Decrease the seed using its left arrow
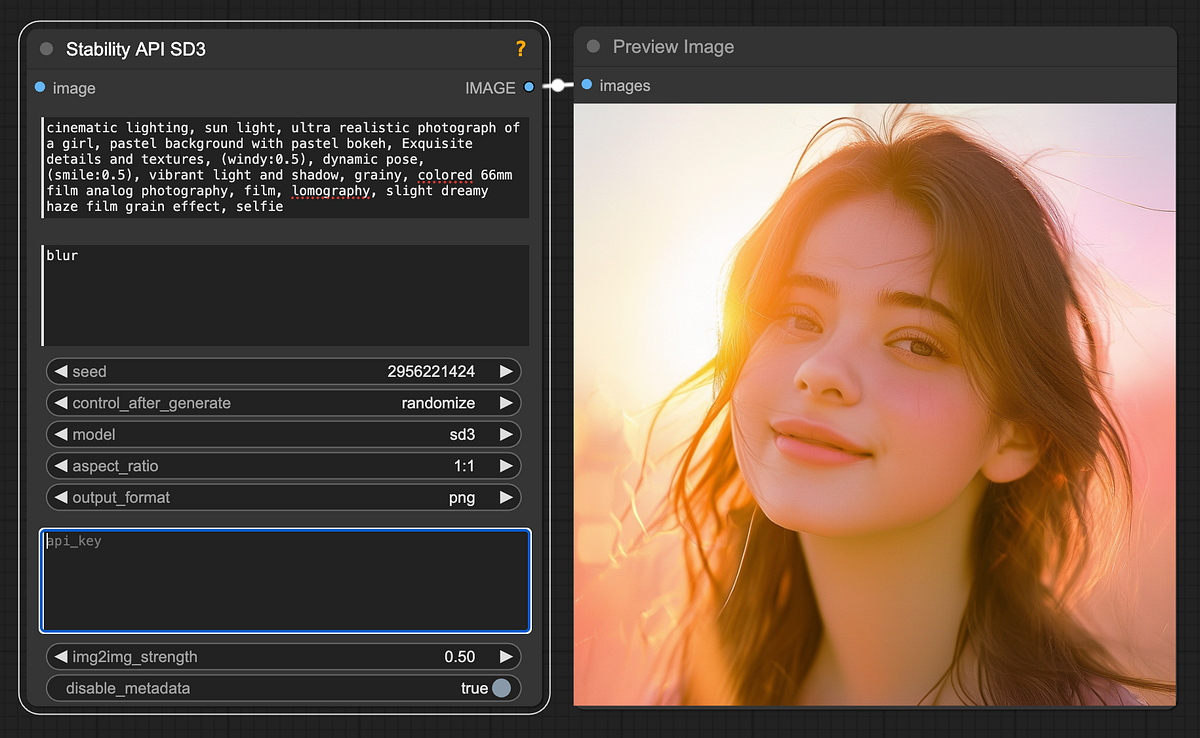 62,371
